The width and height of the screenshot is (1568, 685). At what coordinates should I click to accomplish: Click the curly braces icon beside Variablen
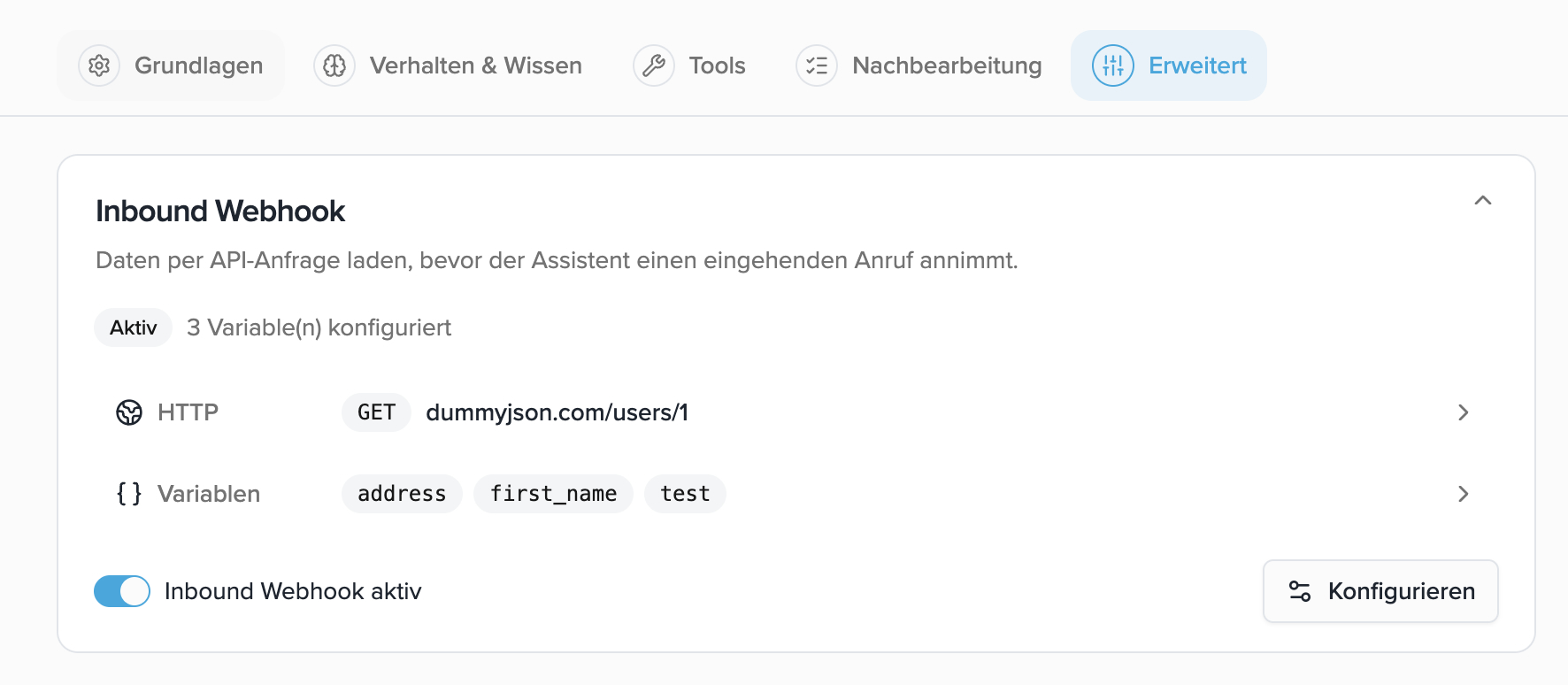pyautogui.click(x=129, y=494)
